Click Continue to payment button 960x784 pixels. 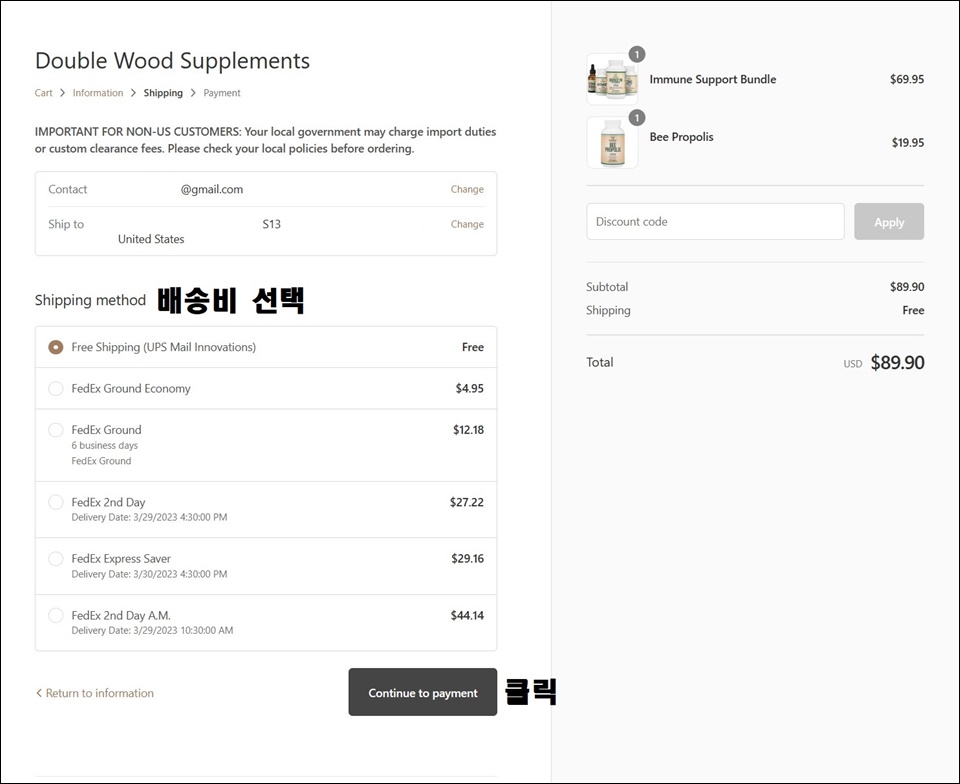422,692
